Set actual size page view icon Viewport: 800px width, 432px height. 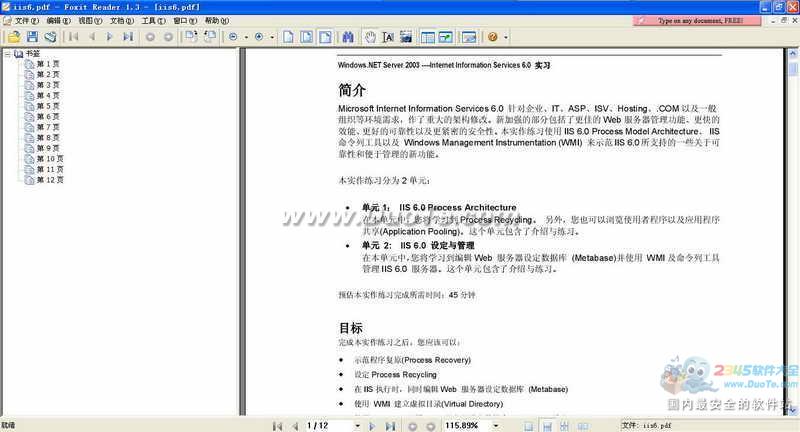click(x=288, y=37)
